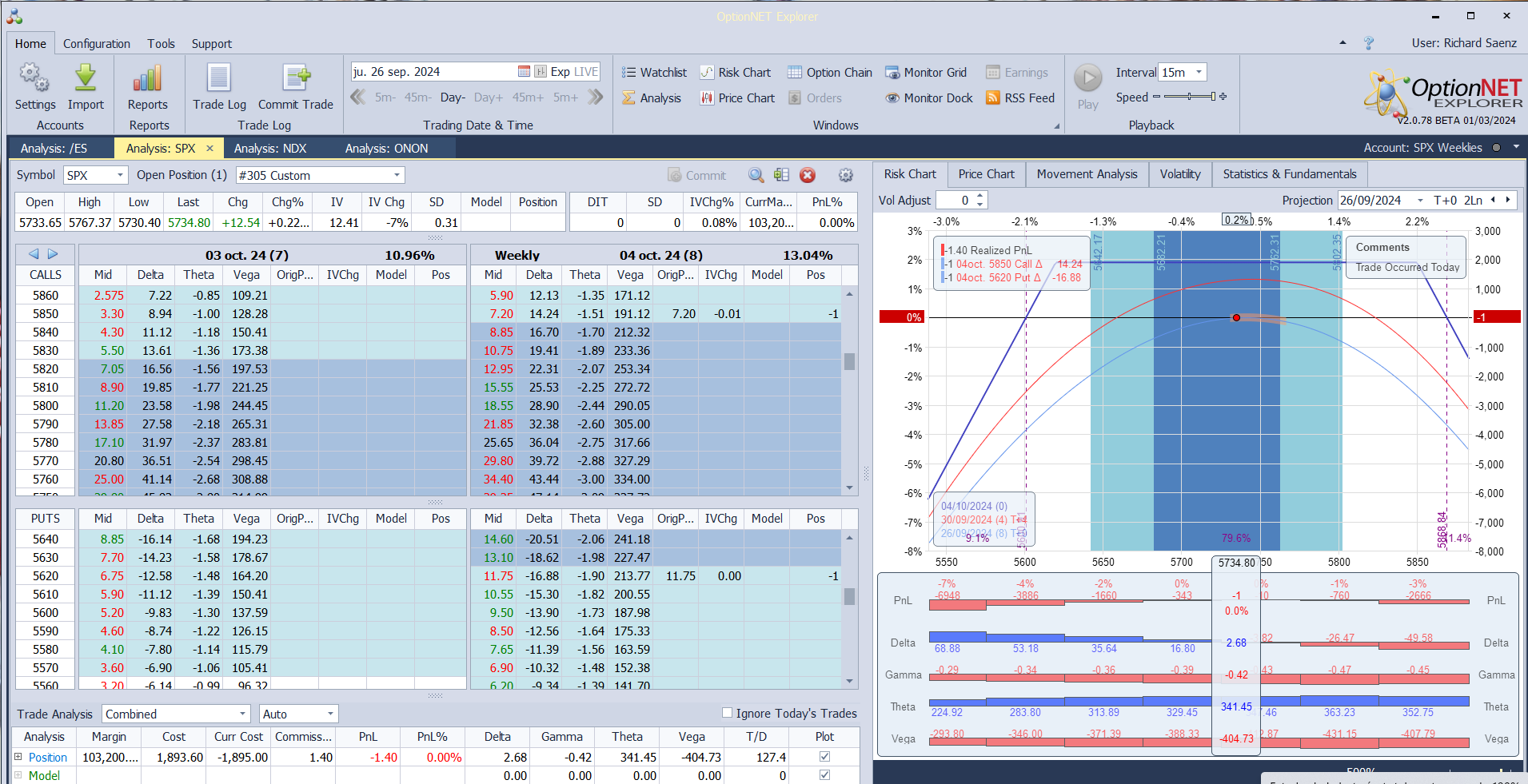1528x784 pixels.
Task: Open the RSS Feed window
Action: (1020, 98)
